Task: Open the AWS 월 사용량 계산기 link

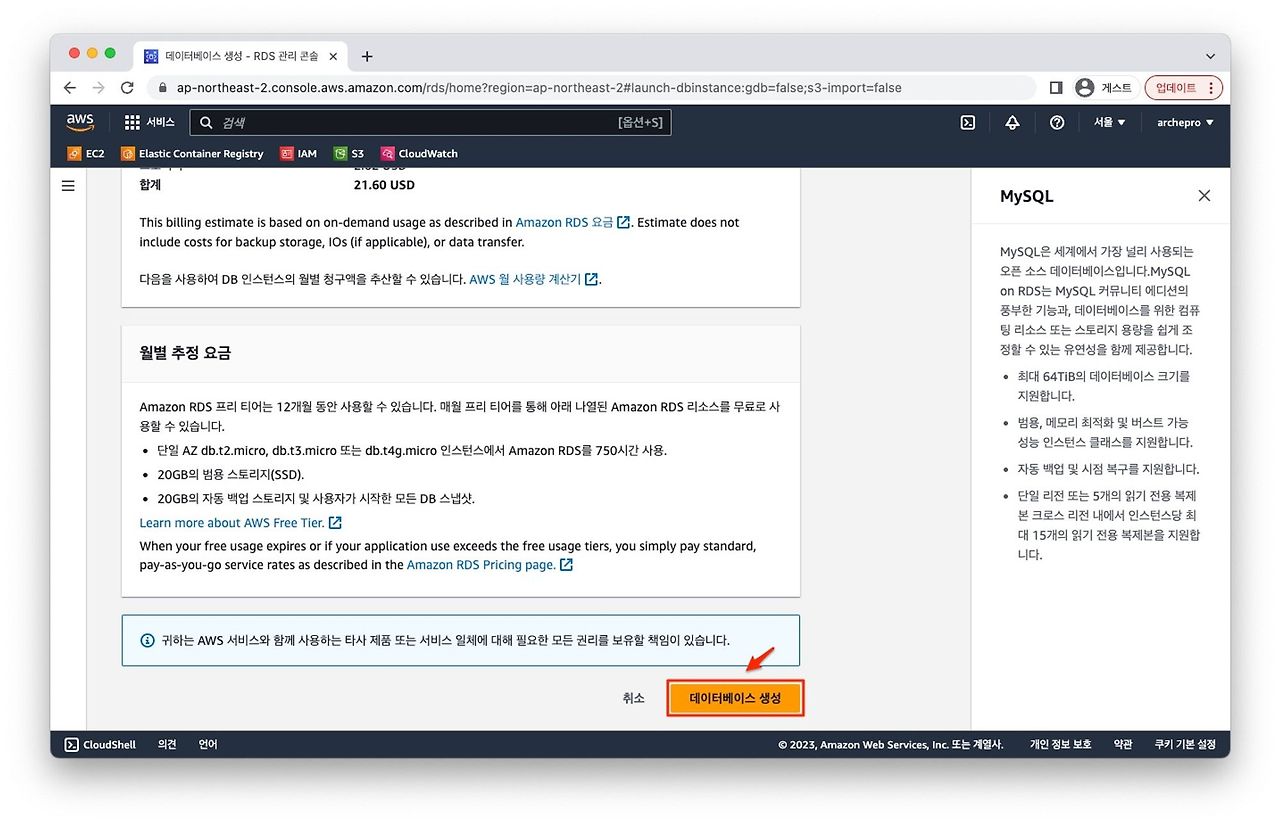Action: (x=534, y=279)
